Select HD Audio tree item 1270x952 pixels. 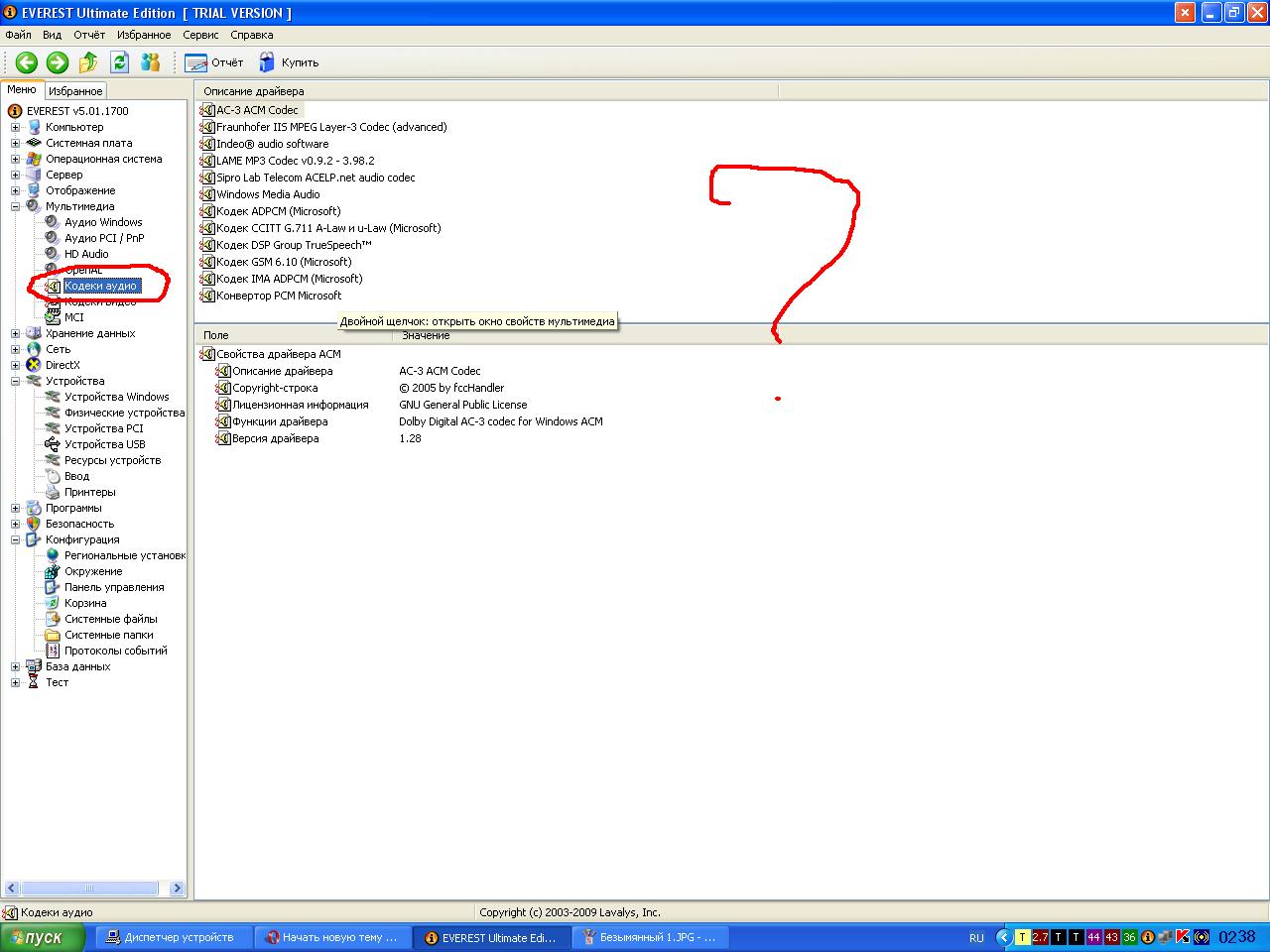[x=86, y=254]
